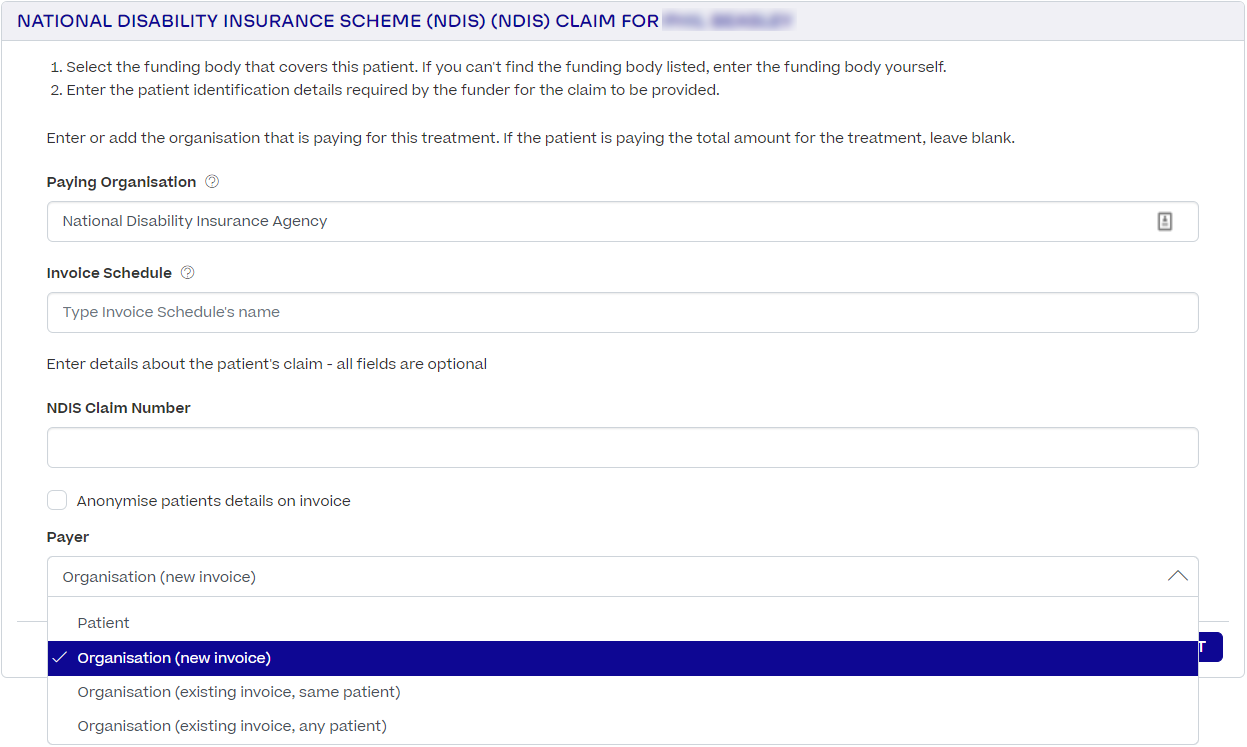Collapse the Payer dropdown using its chevron

click(1178, 576)
